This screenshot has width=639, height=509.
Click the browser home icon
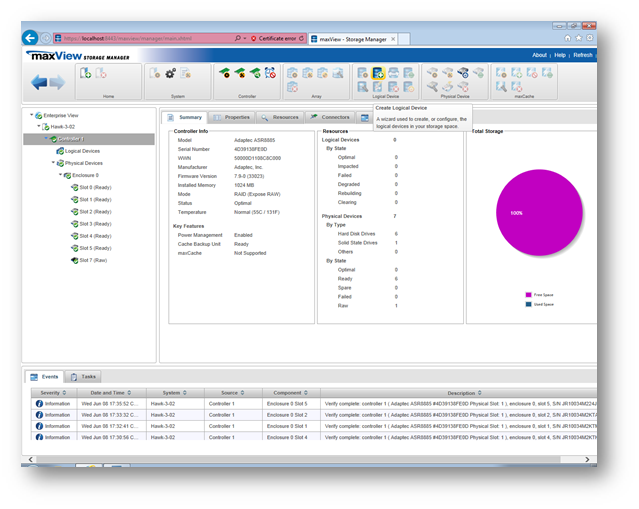[x=568, y=38]
